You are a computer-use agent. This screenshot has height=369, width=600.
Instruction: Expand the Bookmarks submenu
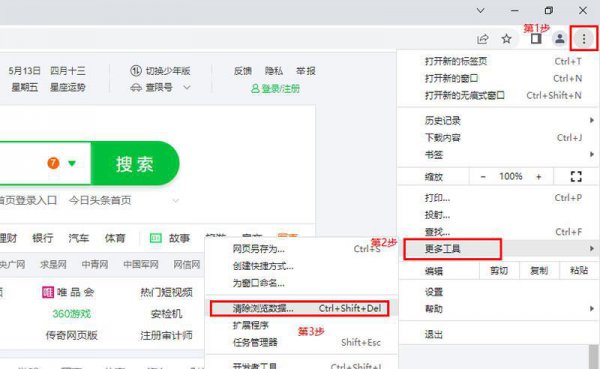498,155
